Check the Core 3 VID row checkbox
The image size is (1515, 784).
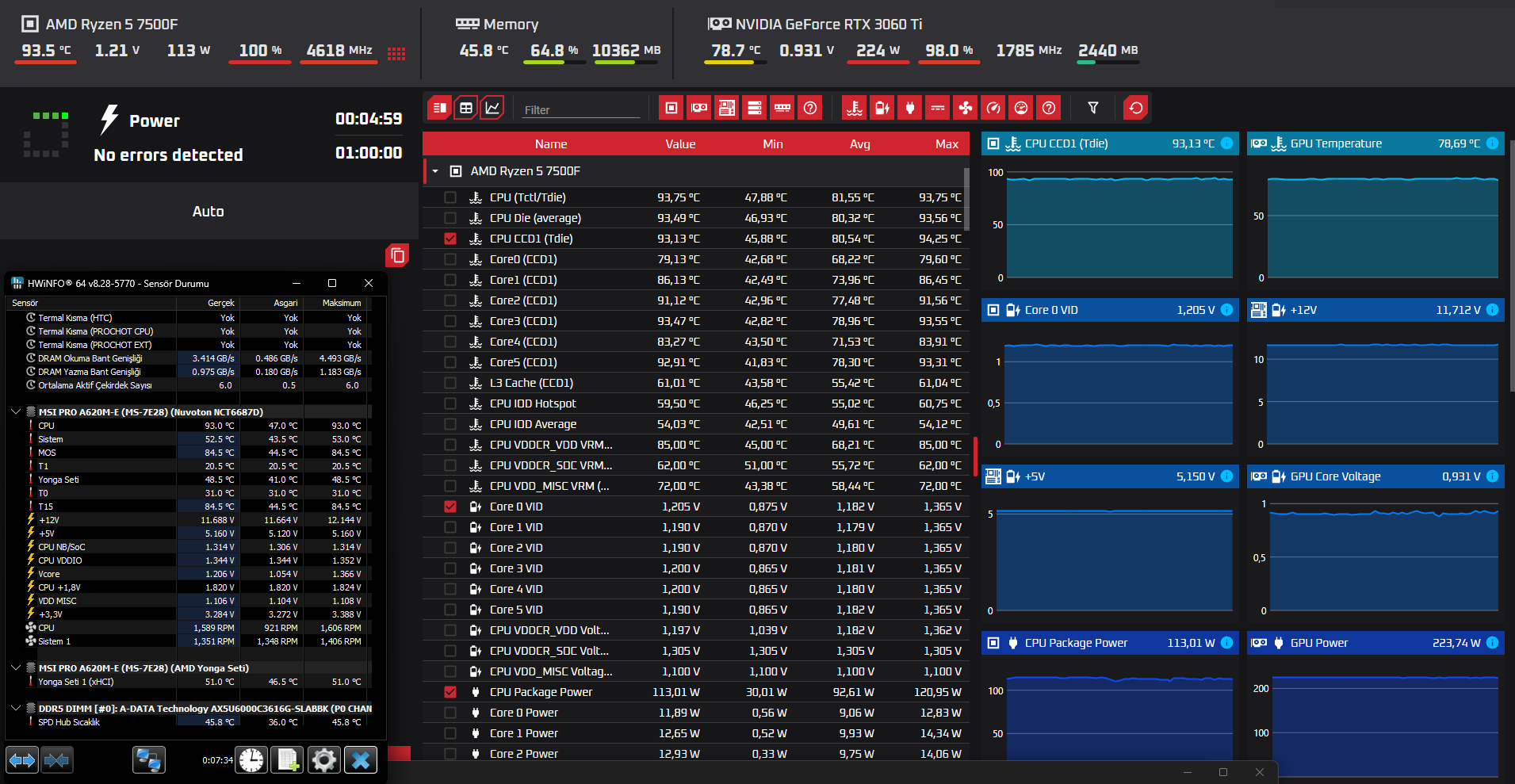450,568
